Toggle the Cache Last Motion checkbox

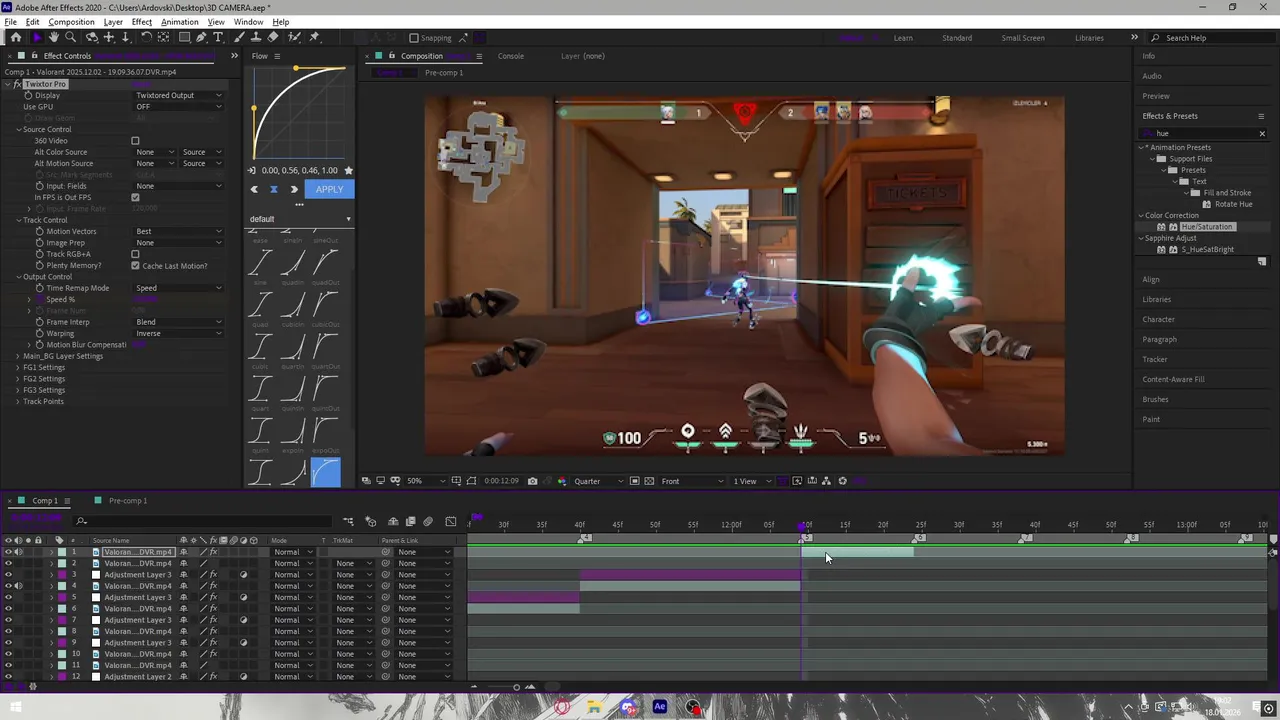(135, 266)
